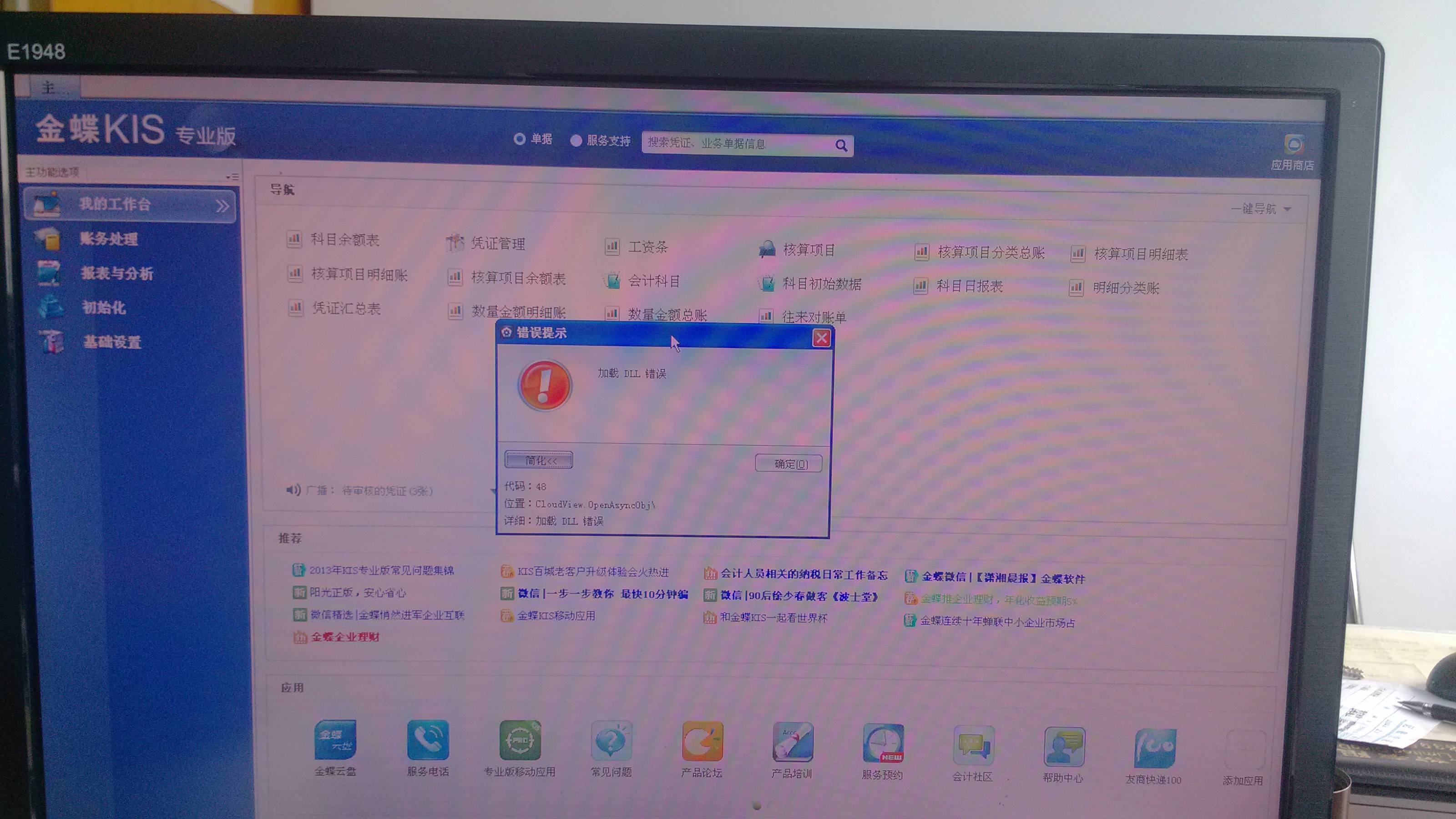Select 基础设置 in the sidebar
Image resolution: width=1456 pixels, height=819 pixels.
point(112,342)
